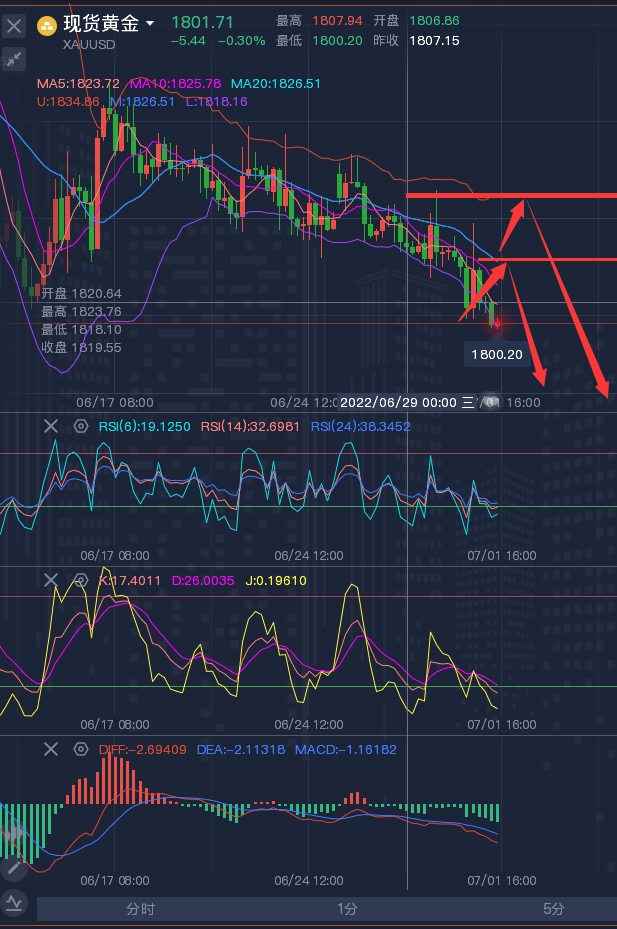Tap the 昨收 value 1807.15

point(434,41)
